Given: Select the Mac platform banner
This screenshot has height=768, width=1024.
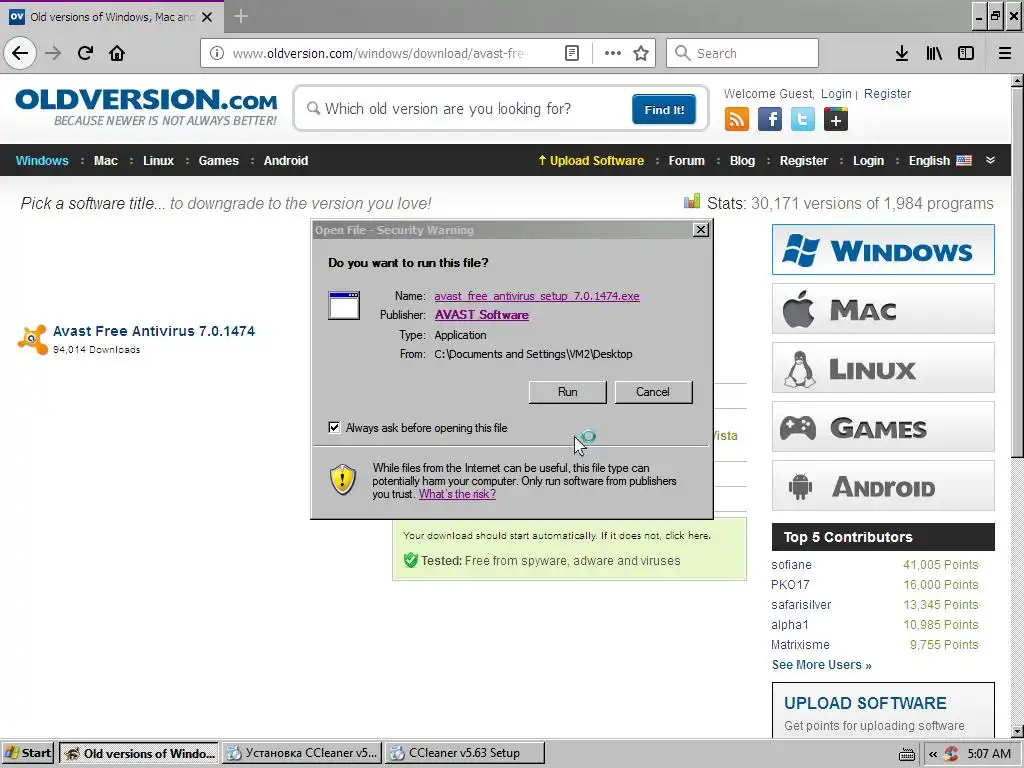Looking at the screenshot, I should 883,308.
